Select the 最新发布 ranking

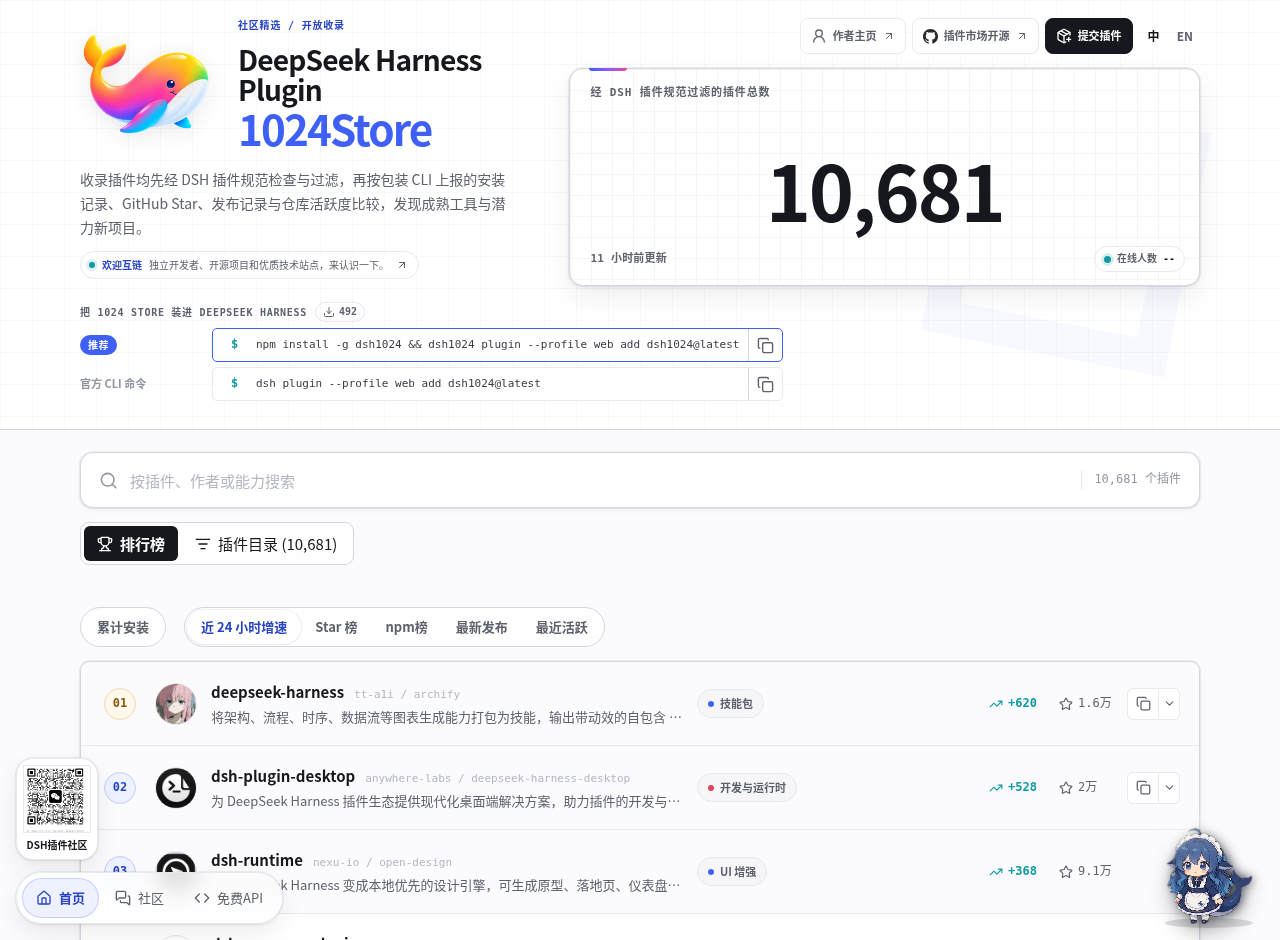481,628
